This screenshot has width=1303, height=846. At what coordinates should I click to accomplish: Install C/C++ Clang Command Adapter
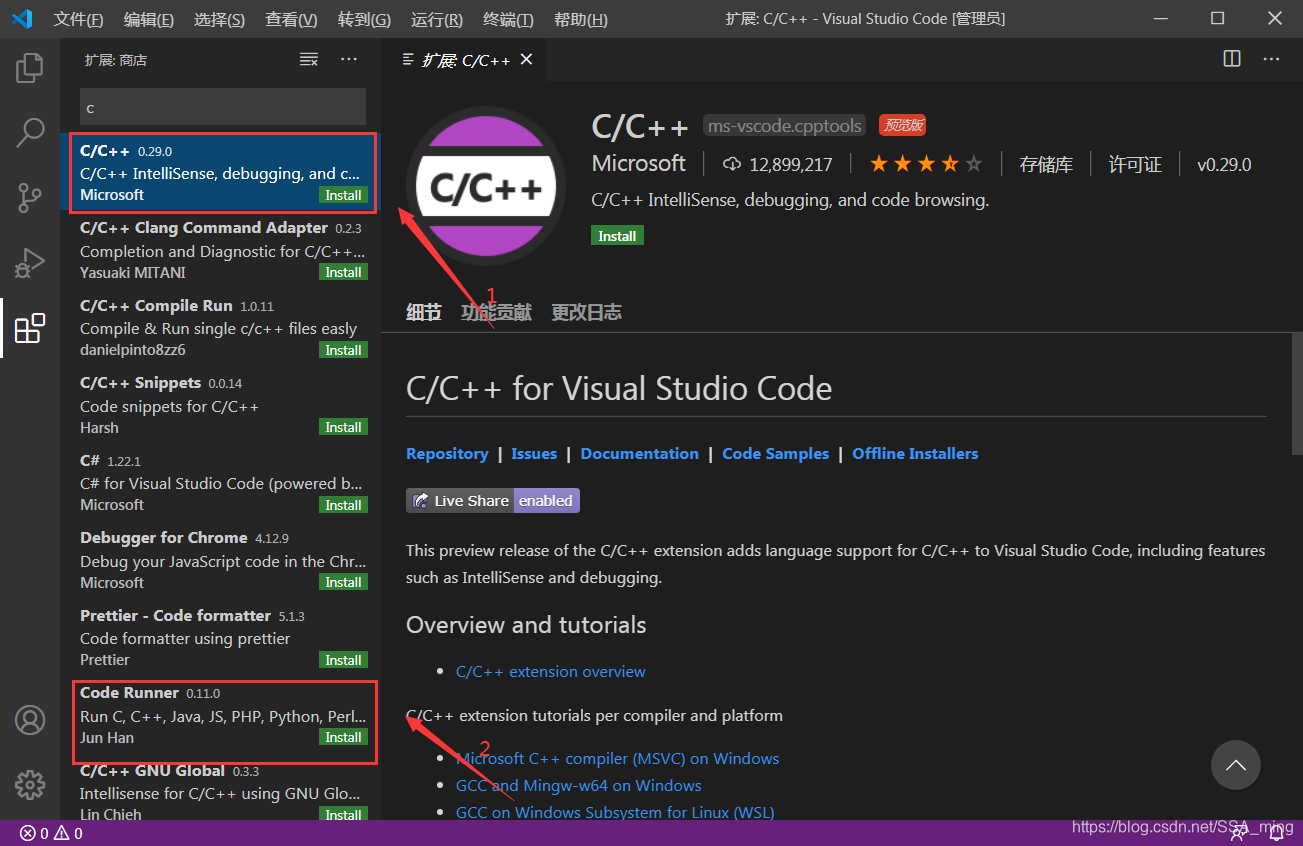click(x=344, y=272)
